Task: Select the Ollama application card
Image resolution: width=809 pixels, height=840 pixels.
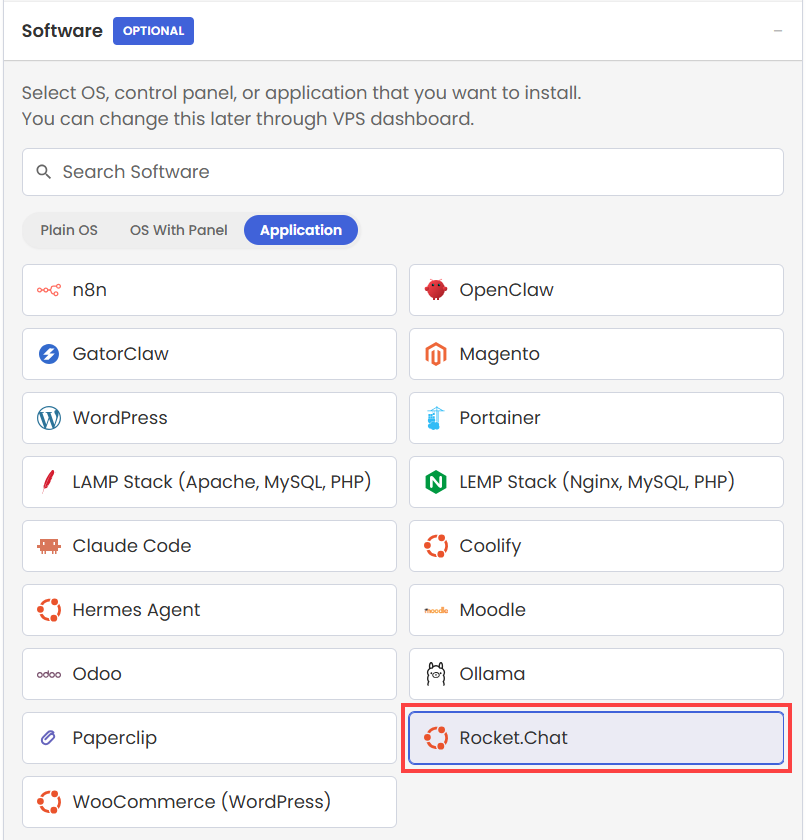Action: pos(596,674)
